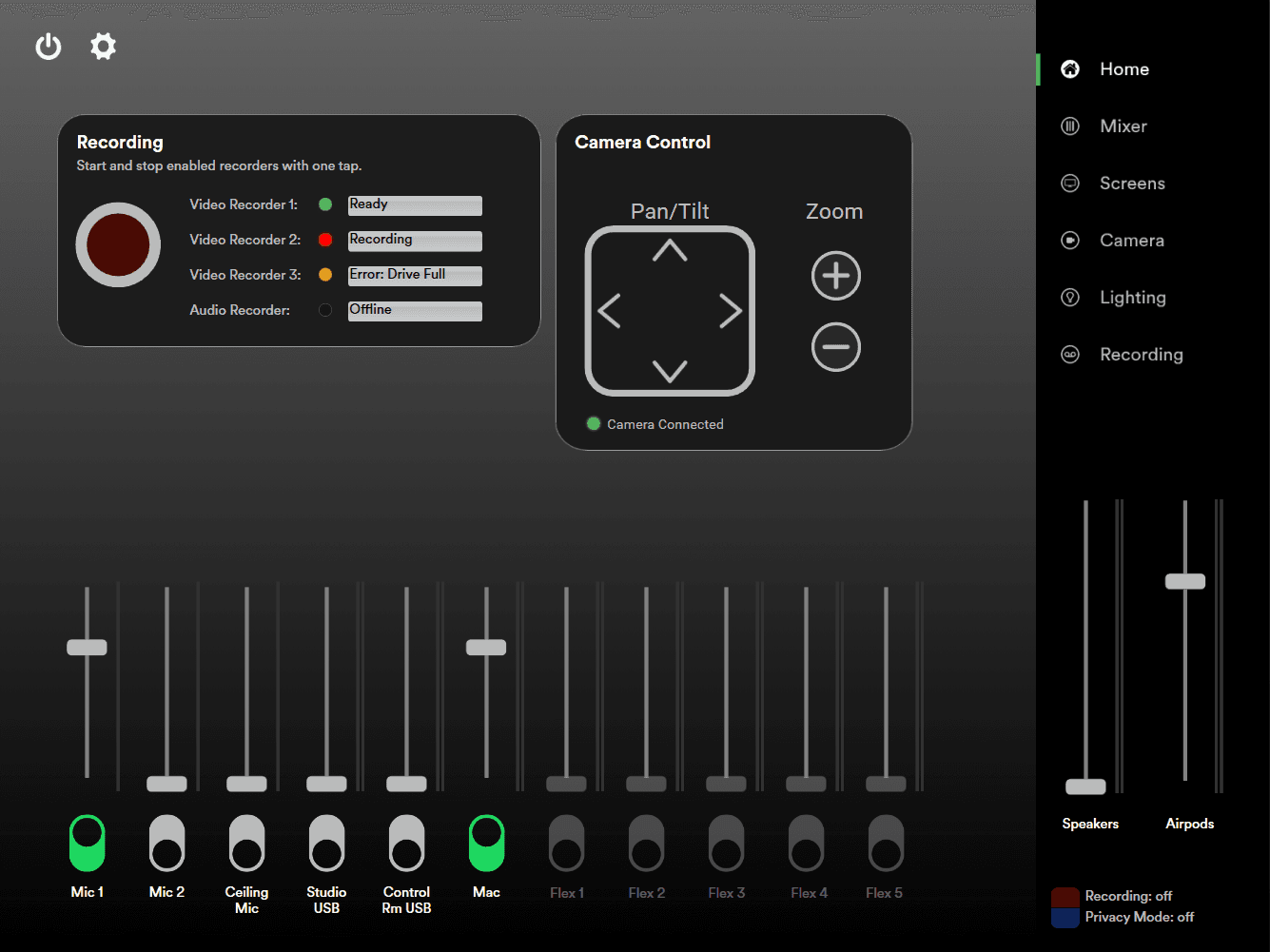
Task: Pan camera left with the left arrow
Action: tap(610, 311)
